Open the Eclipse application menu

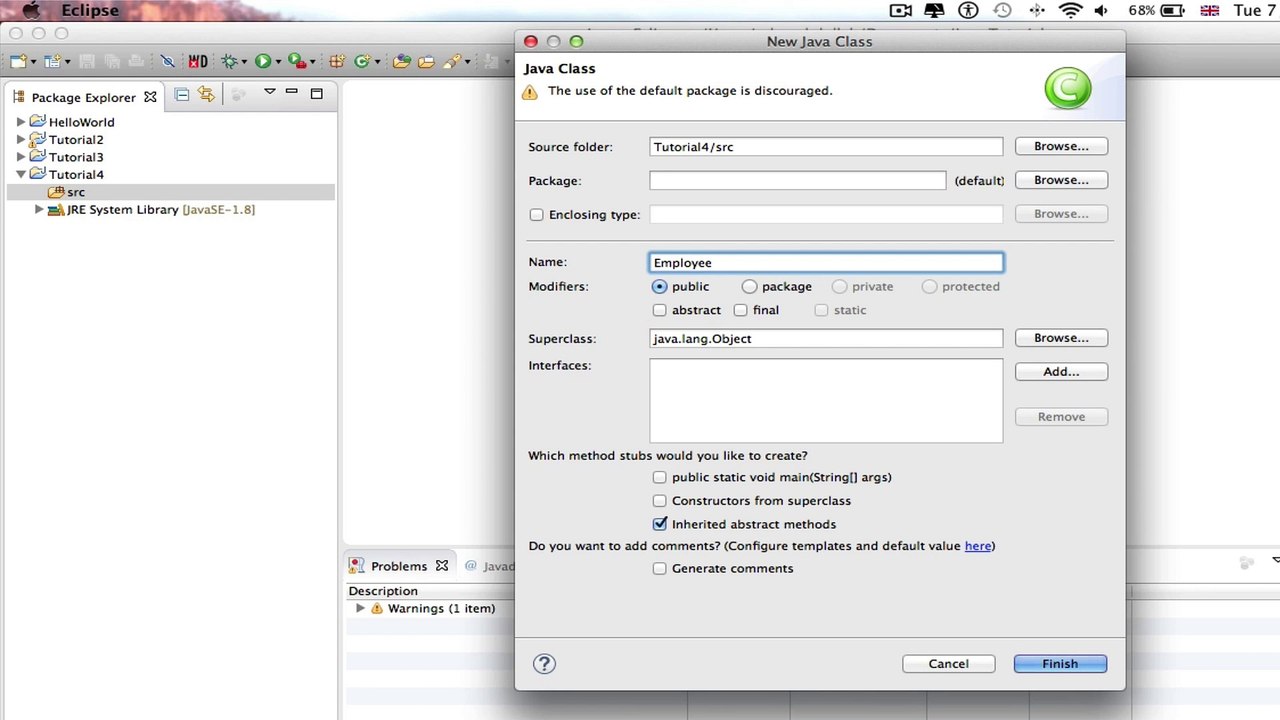[89, 11]
